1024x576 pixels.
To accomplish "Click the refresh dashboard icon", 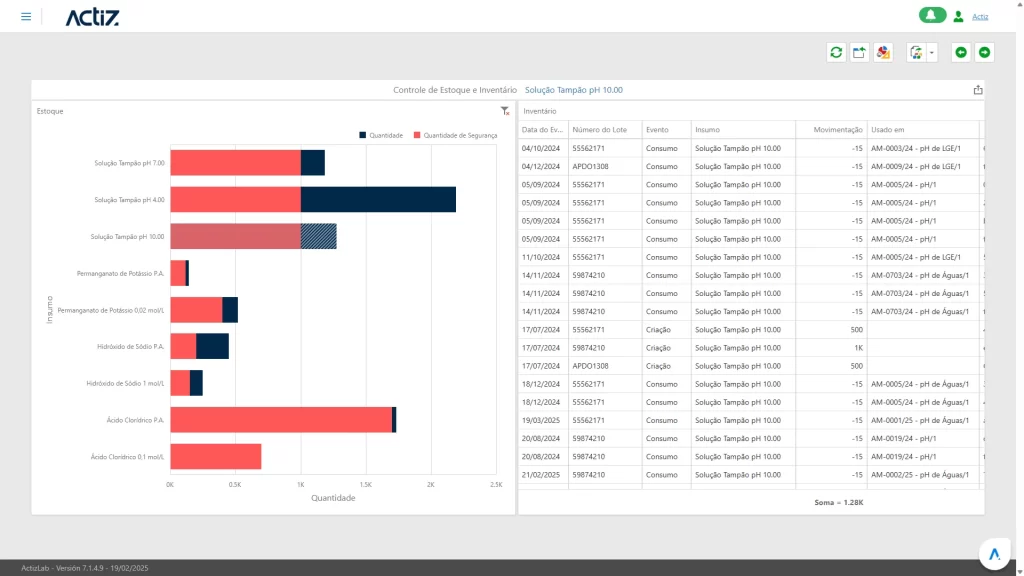I will coord(836,53).
